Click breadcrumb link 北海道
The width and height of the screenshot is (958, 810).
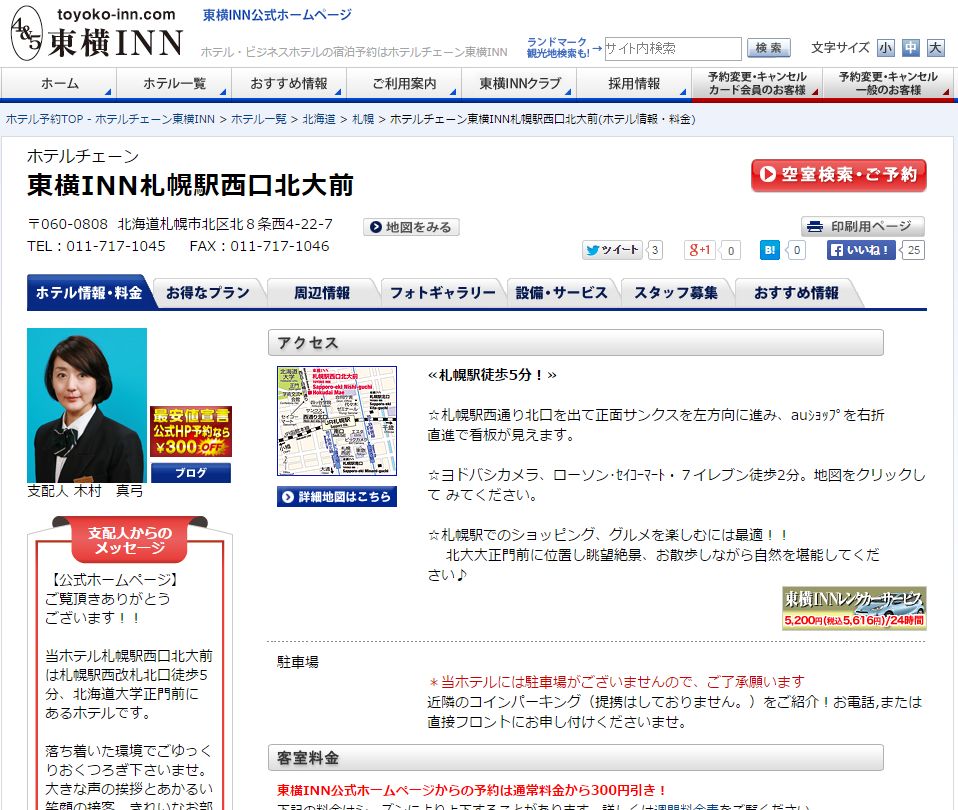tap(319, 119)
